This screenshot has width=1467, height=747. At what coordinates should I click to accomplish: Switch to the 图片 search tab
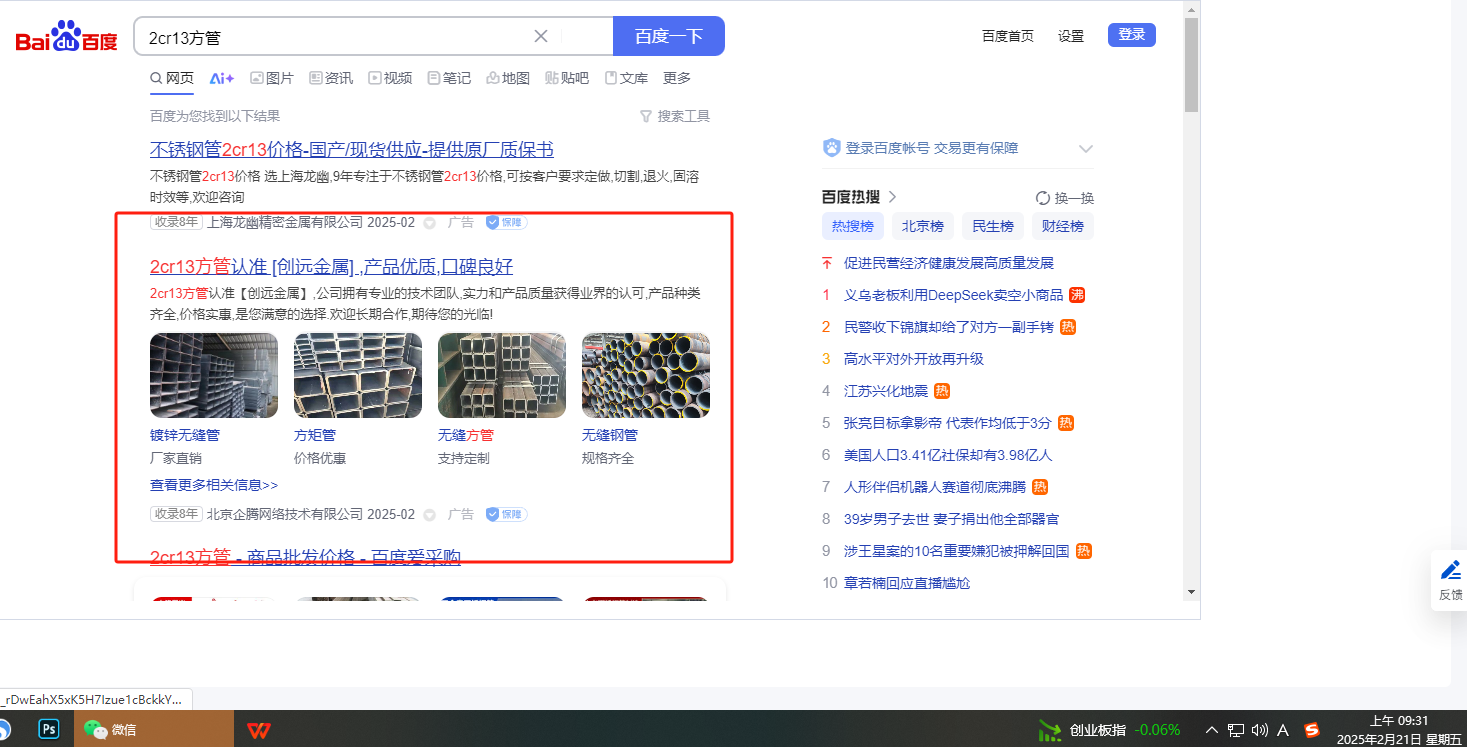[x=271, y=78]
